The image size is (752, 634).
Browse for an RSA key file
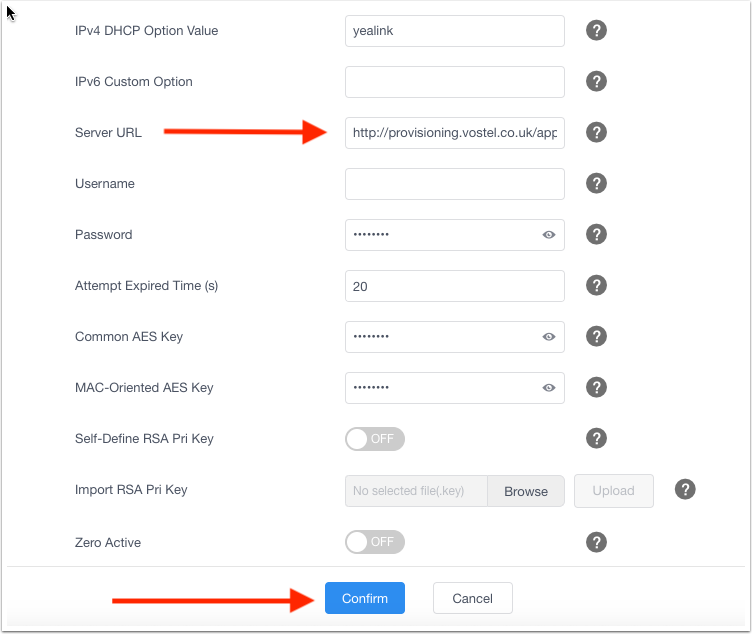[526, 491]
